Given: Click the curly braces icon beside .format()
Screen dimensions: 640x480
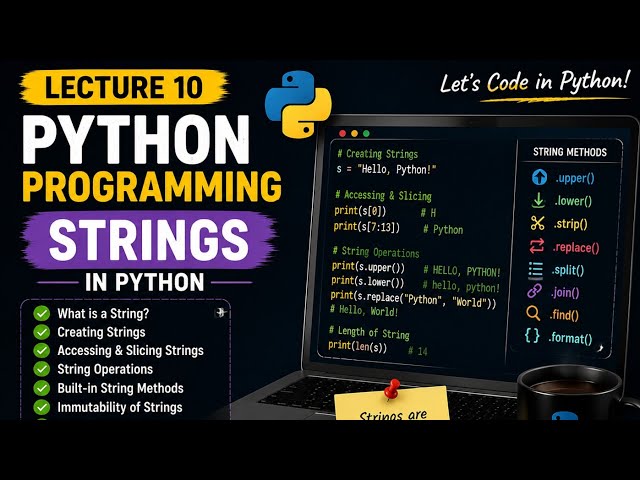Looking at the screenshot, I should click(532, 336).
